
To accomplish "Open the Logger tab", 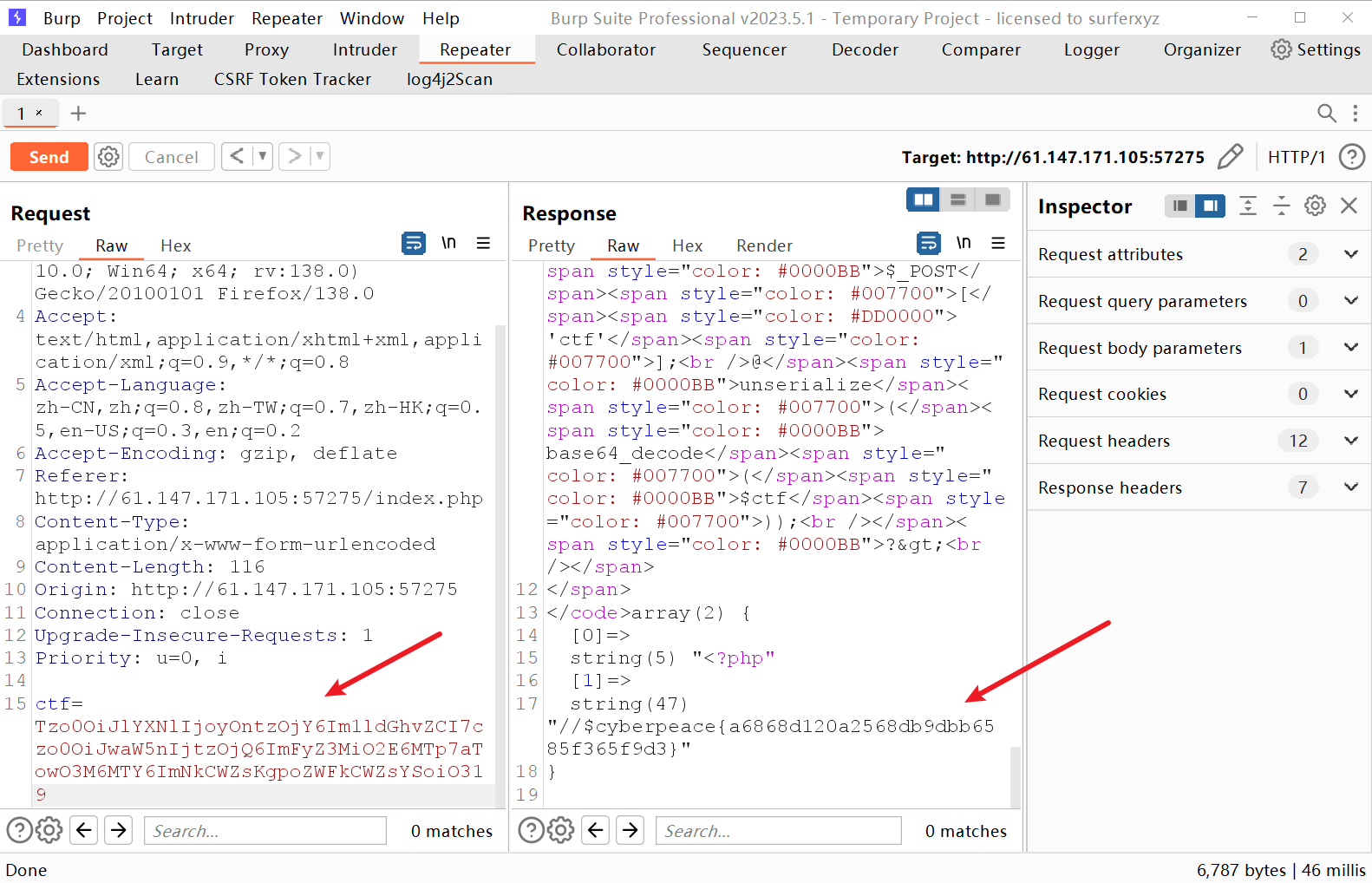I will tap(1091, 49).
